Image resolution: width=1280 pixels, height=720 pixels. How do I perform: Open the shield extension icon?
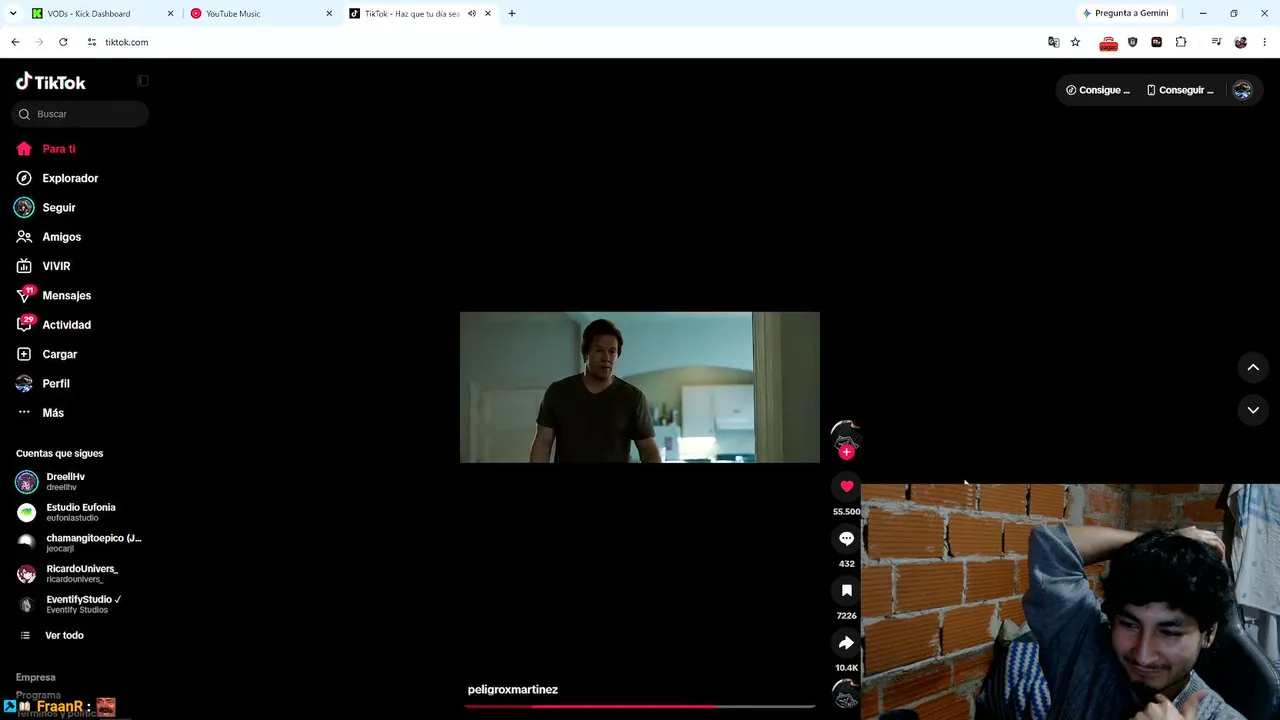click(1132, 42)
